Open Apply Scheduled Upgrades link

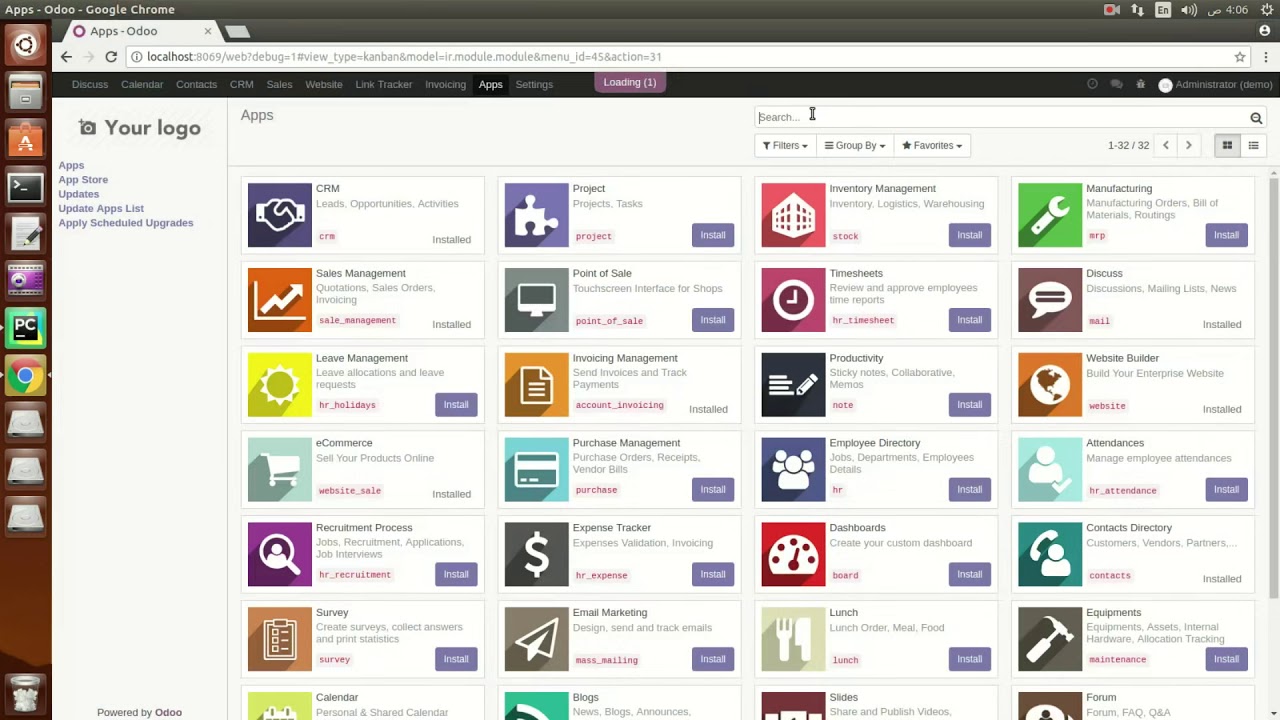point(126,223)
